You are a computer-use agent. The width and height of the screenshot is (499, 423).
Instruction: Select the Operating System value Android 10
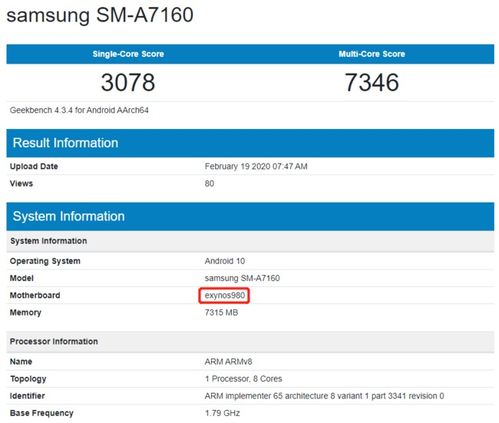click(225, 261)
